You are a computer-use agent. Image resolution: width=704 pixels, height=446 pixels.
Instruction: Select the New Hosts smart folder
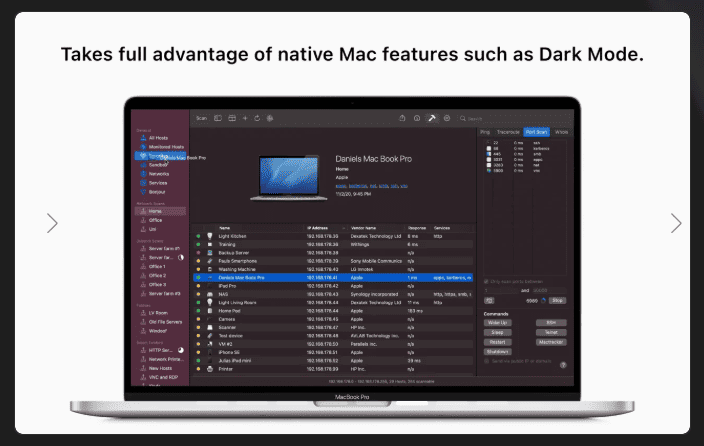pos(161,368)
